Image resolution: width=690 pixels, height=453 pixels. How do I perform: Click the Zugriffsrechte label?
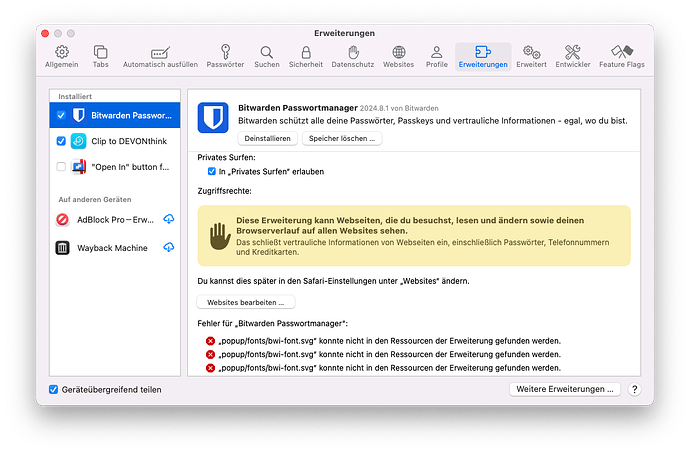click(x=224, y=191)
